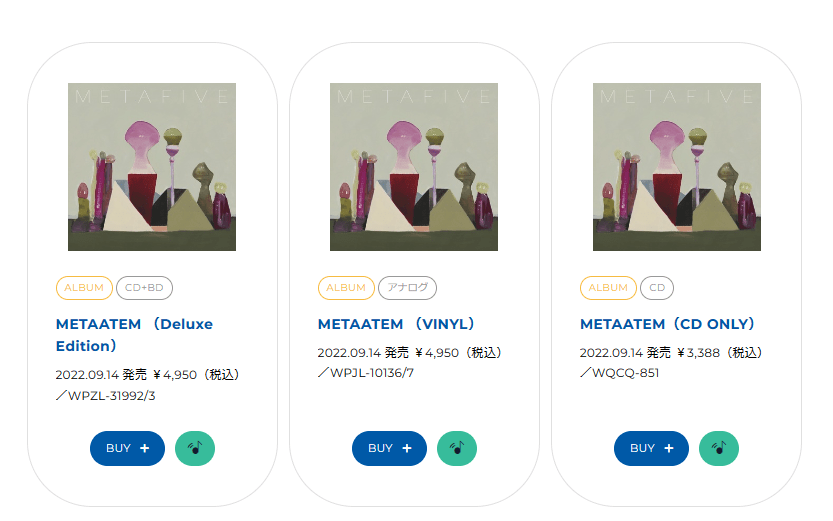Select the CD+BD format tag

tap(144, 288)
